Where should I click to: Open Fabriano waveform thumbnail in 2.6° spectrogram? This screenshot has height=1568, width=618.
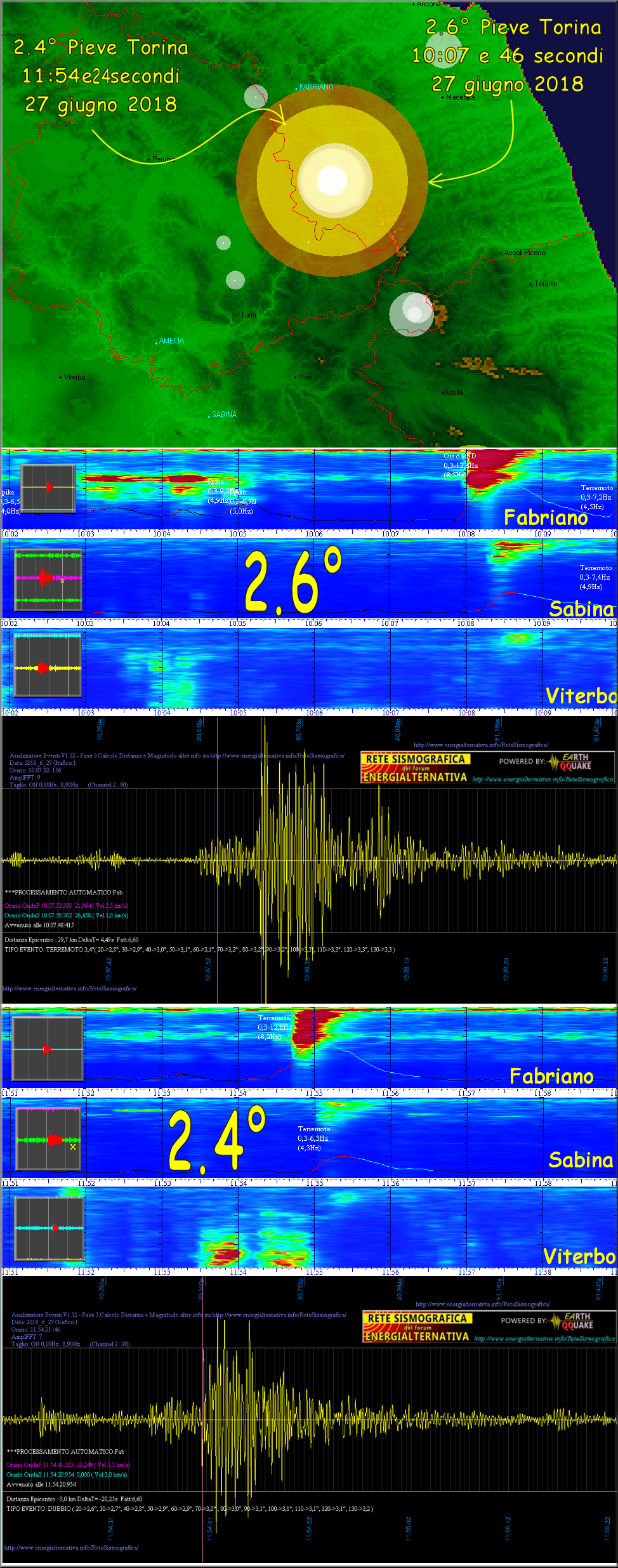(x=49, y=488)
